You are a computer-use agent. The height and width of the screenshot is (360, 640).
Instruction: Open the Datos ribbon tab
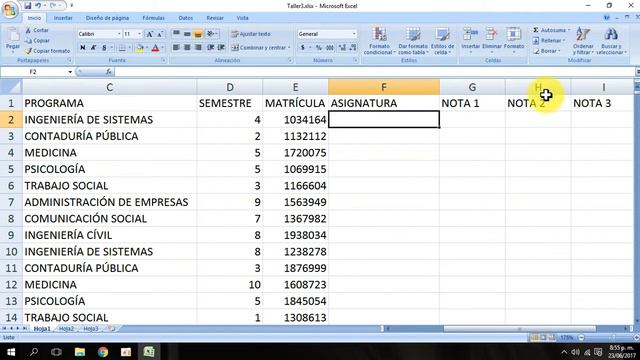[186, 18]
